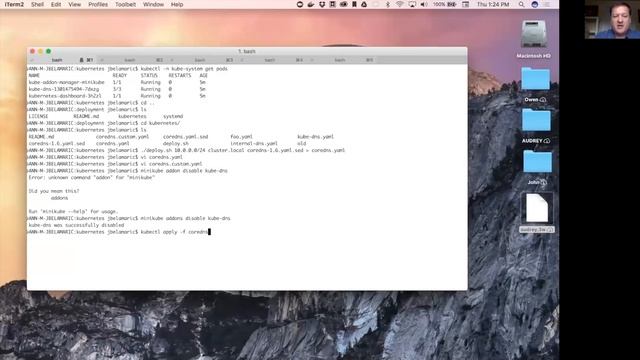The image size is (640, 360).
Task: Open the AirPlay display menu
Action: point(412,4)
